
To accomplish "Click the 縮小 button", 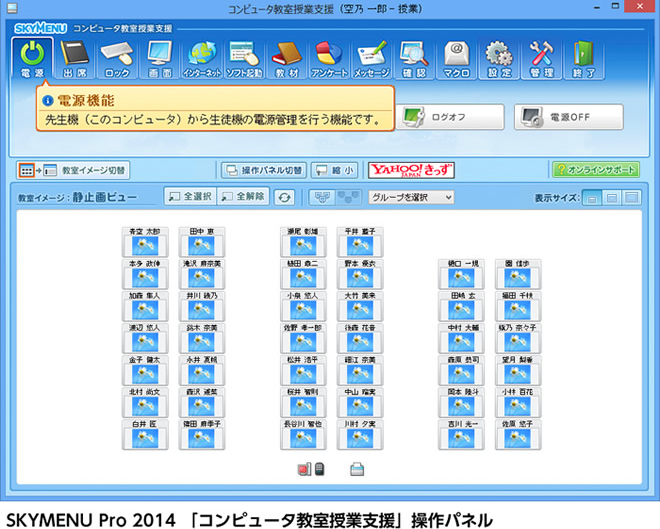I will click(335, 170).
